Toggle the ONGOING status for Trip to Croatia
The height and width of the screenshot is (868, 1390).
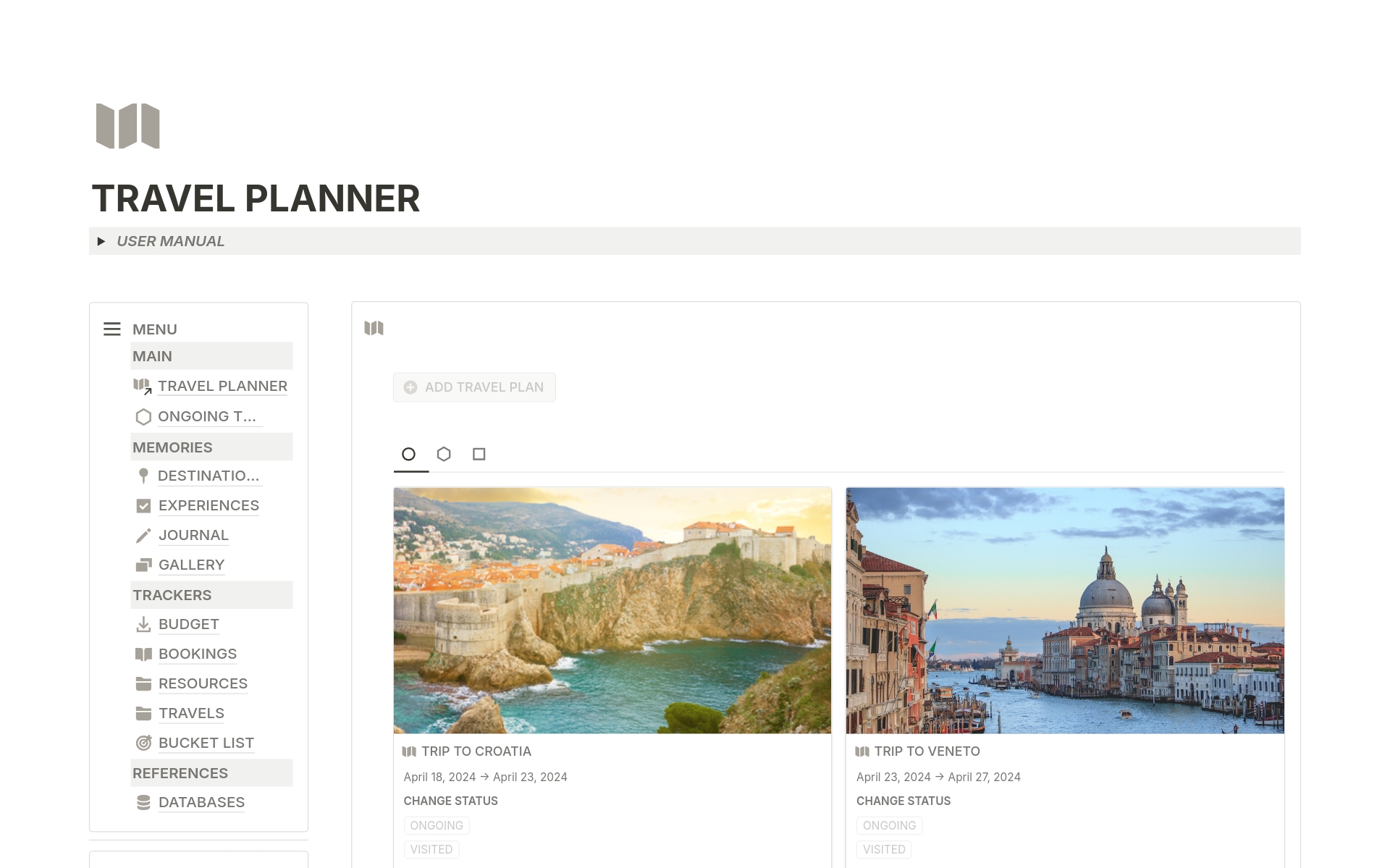point(435,824)
